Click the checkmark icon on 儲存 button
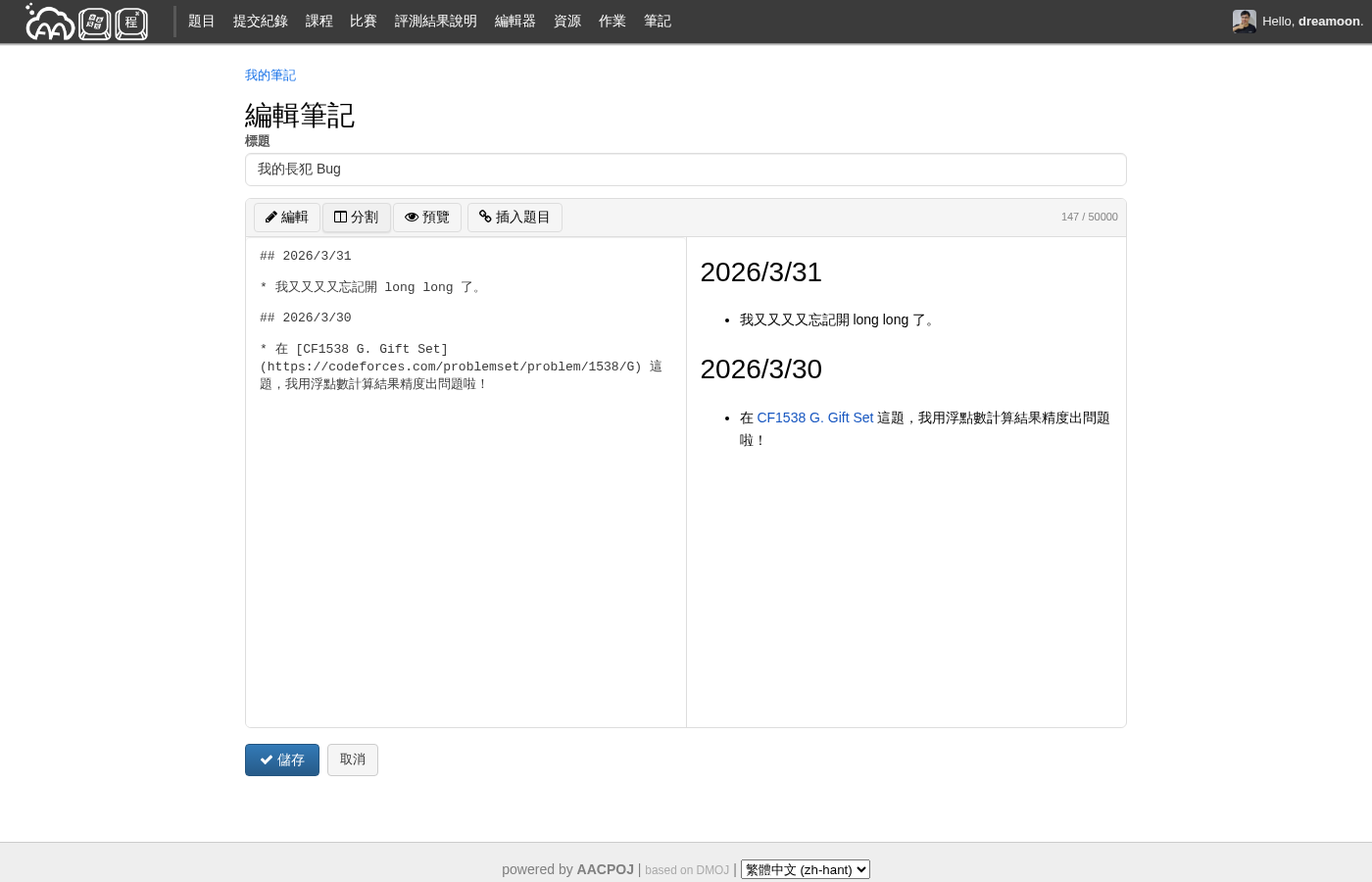1372x882 pixels. click(x=266, y=759)
